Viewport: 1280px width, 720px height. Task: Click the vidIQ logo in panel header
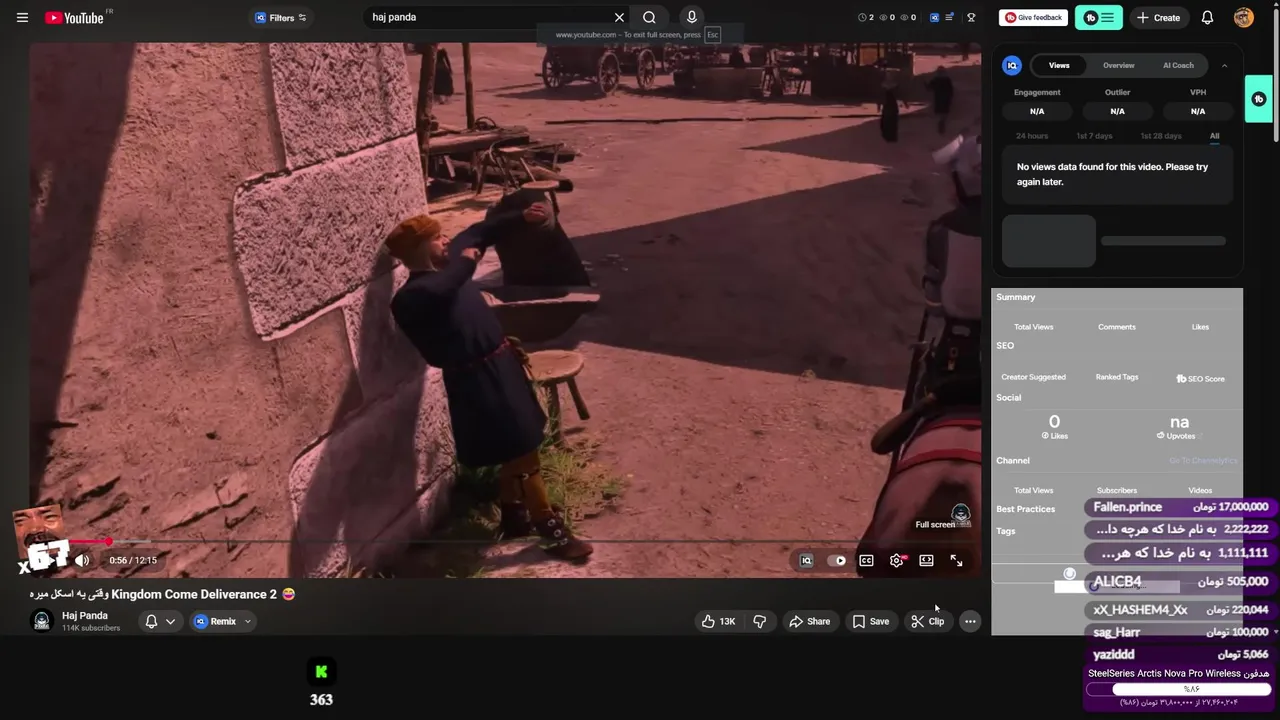point(1012,65)
